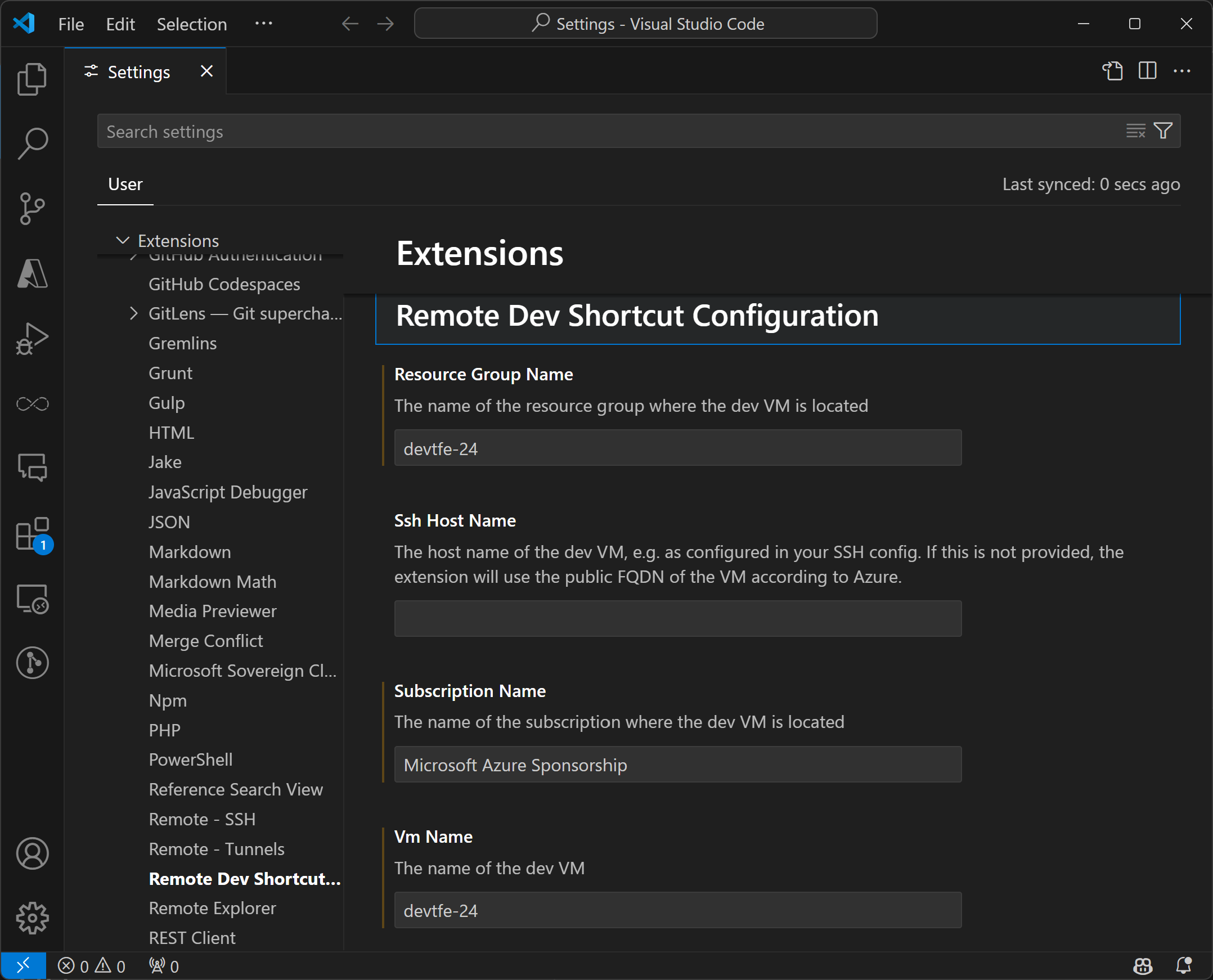Select GitHub Codespaces in settings tree
Screen dimensions: 1213x980
[x=224, y=284]
